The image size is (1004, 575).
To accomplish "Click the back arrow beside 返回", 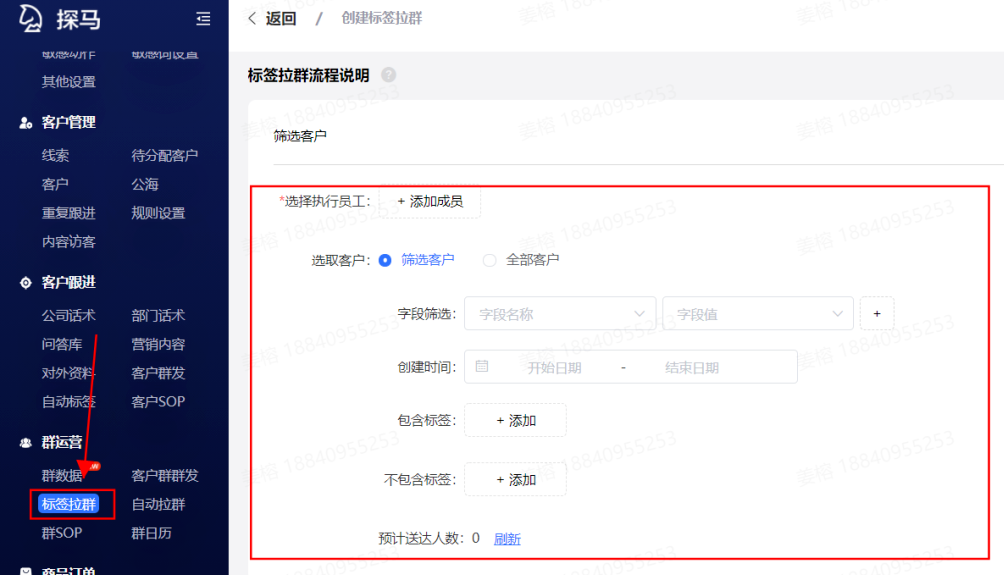I will point(252,18).
